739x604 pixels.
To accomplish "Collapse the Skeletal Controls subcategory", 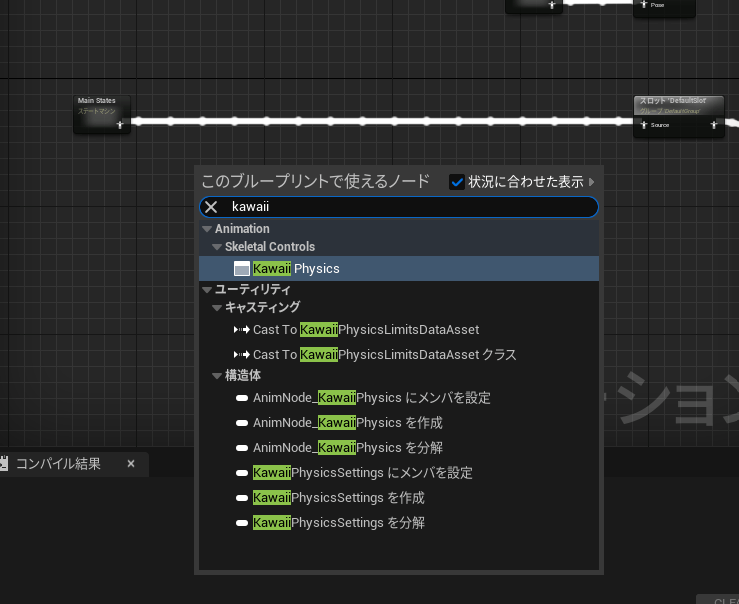I will pos(217,247).
